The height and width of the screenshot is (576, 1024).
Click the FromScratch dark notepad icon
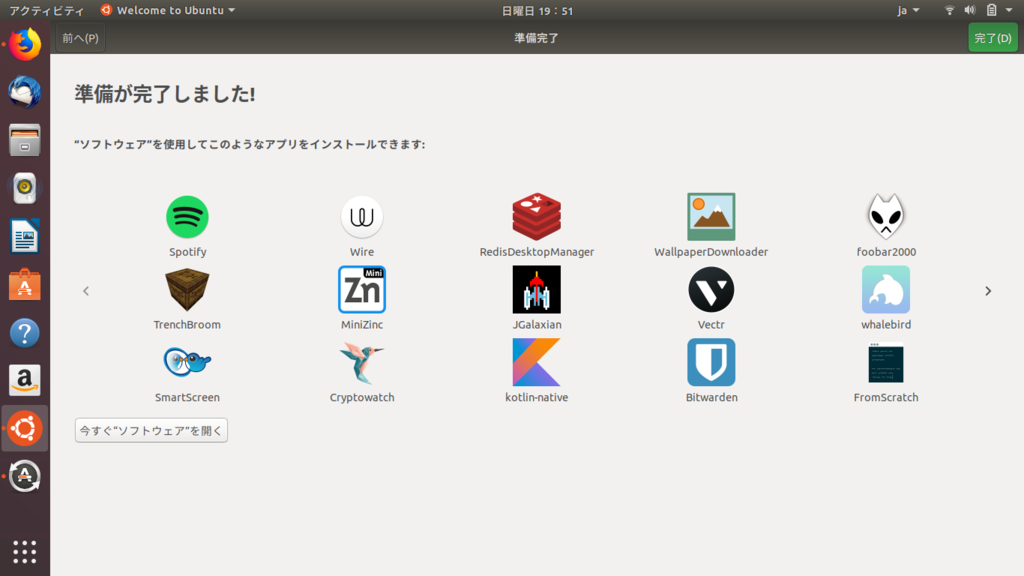pyautogui.click(x=886, y=362)
